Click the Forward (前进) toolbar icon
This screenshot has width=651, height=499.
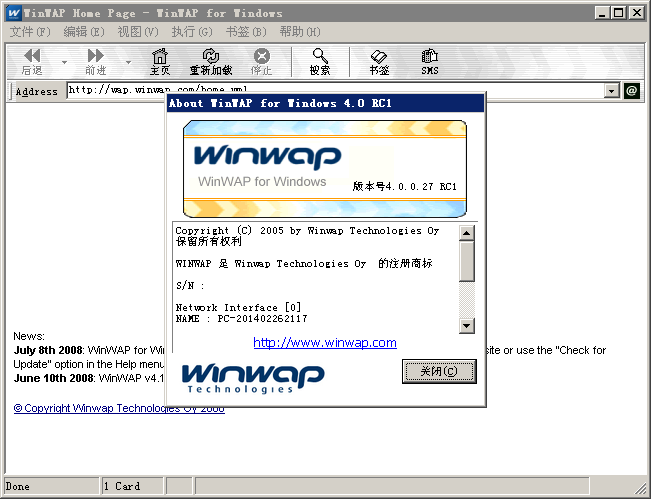pyautogui.click(x=96, y=61)
